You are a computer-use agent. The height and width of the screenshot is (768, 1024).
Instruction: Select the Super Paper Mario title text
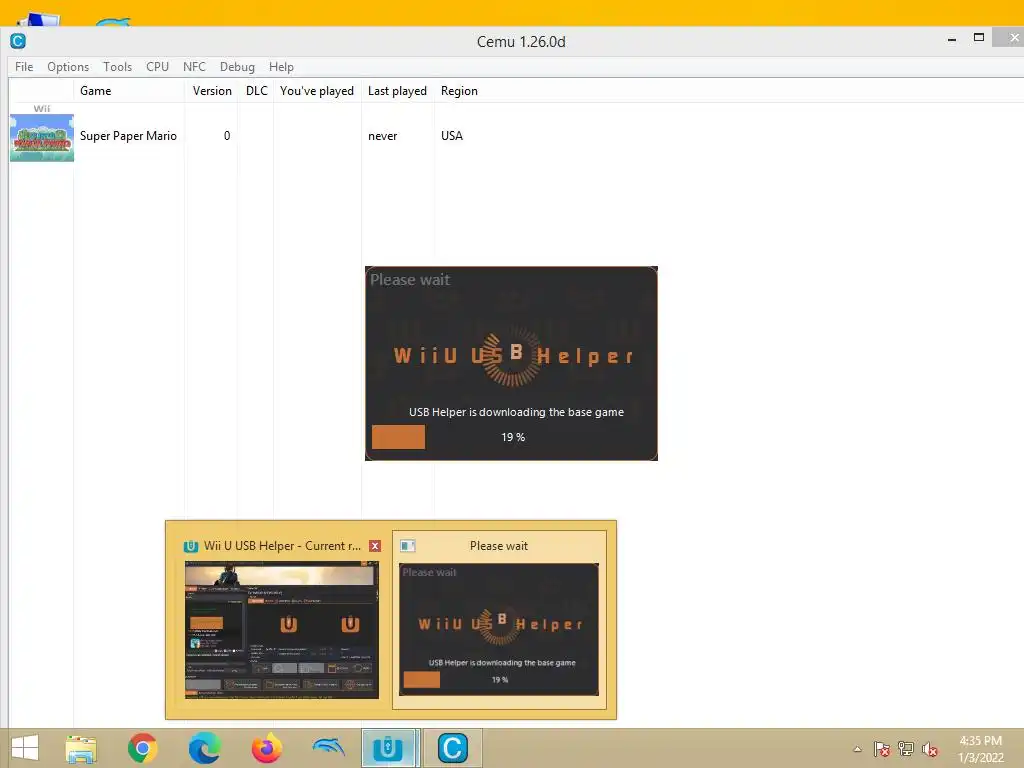pyautogui.click(x=128, y=136)
